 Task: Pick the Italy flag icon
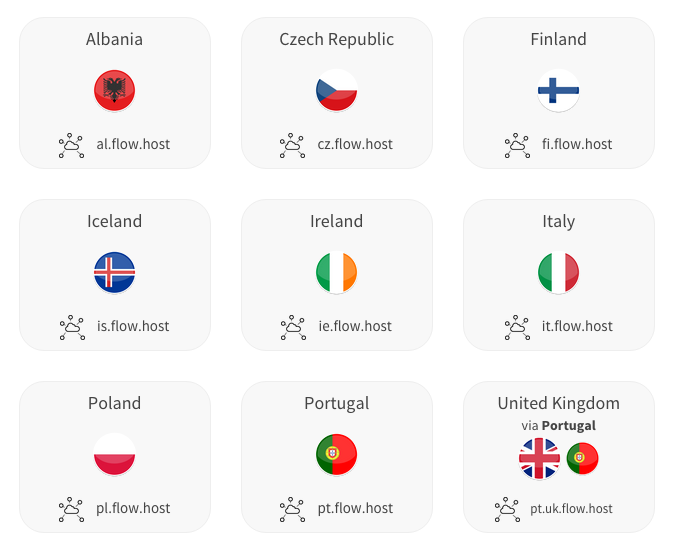tap(558, 272)
